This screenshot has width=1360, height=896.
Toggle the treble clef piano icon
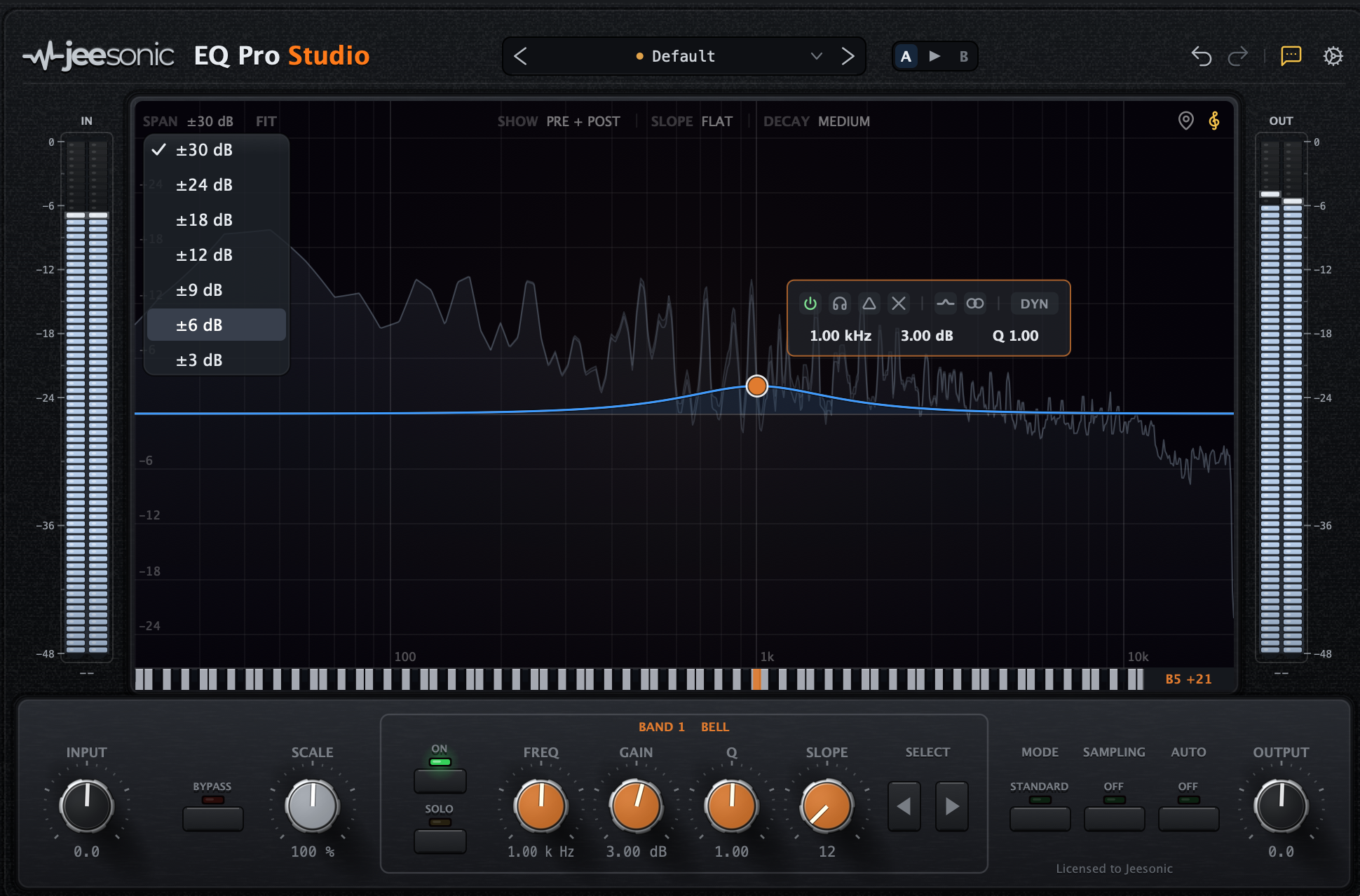tap(1214, 121)
